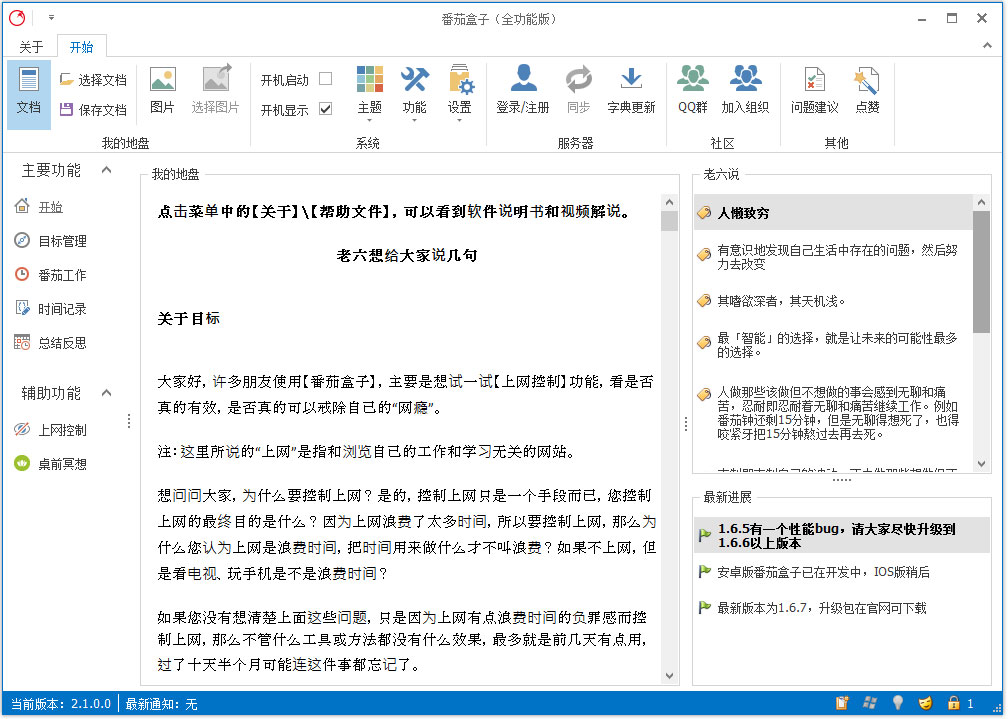Click the 老六说 scroll up arrow
The image size is (1008, 719).
coord(981,203)
